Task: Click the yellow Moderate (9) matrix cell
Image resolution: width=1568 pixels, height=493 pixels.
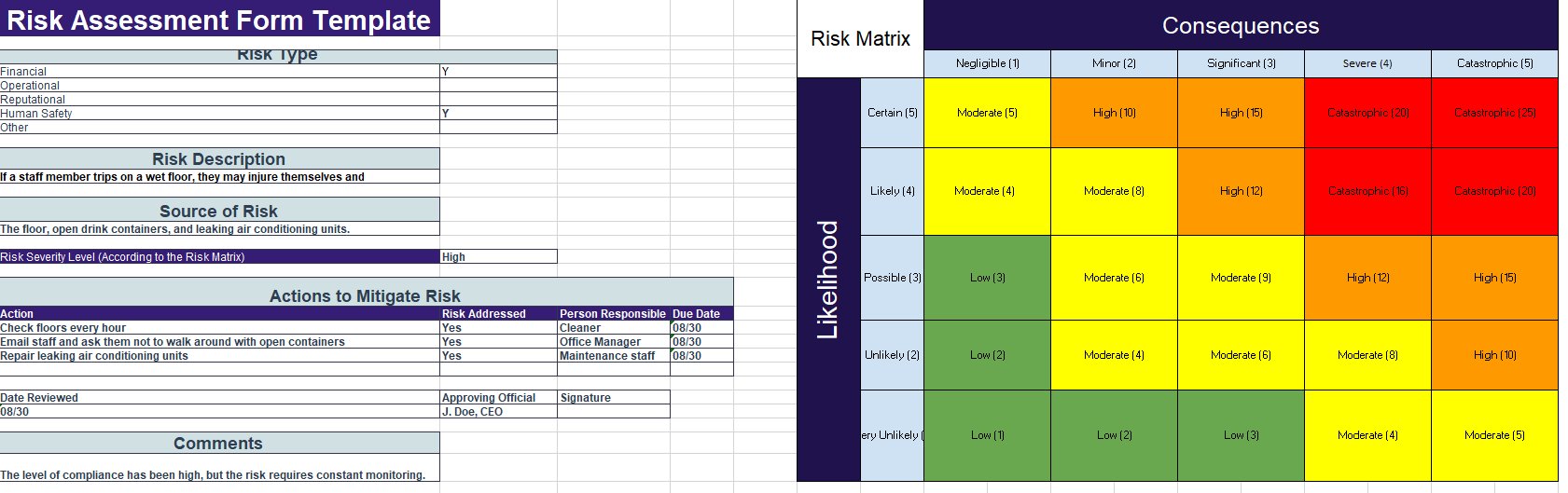Action: [1241, 278]
